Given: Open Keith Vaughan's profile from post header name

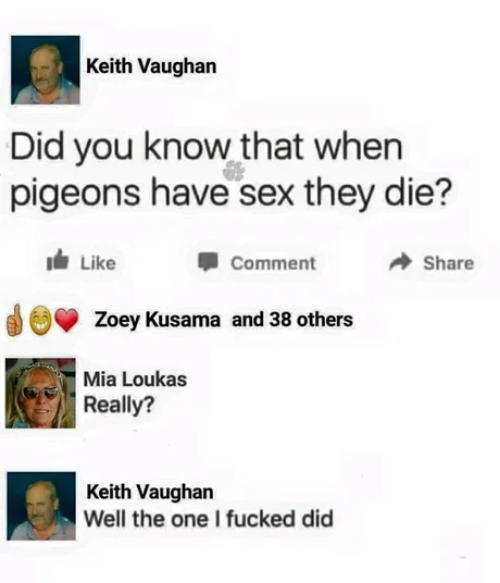Looking at the screenshot, I should (x=151, y=67).
